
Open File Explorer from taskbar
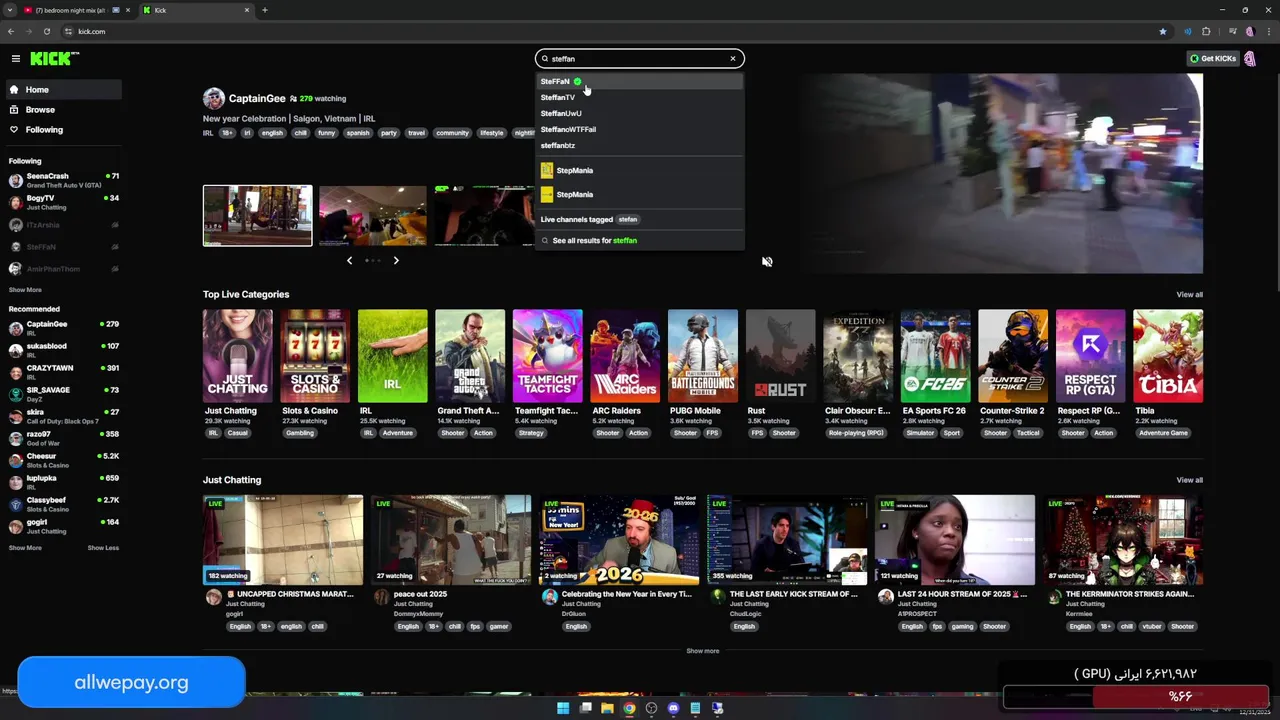[607, 708]
